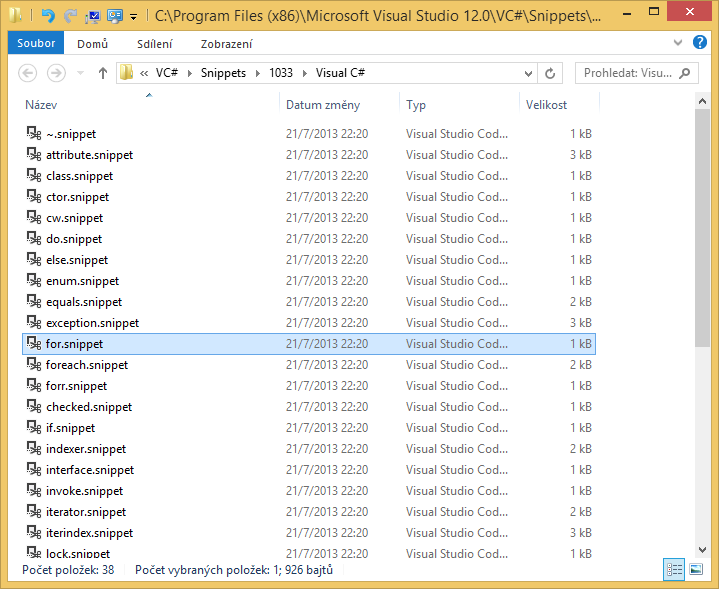
Task: Maximize the Explorer window
Action: 654,11
